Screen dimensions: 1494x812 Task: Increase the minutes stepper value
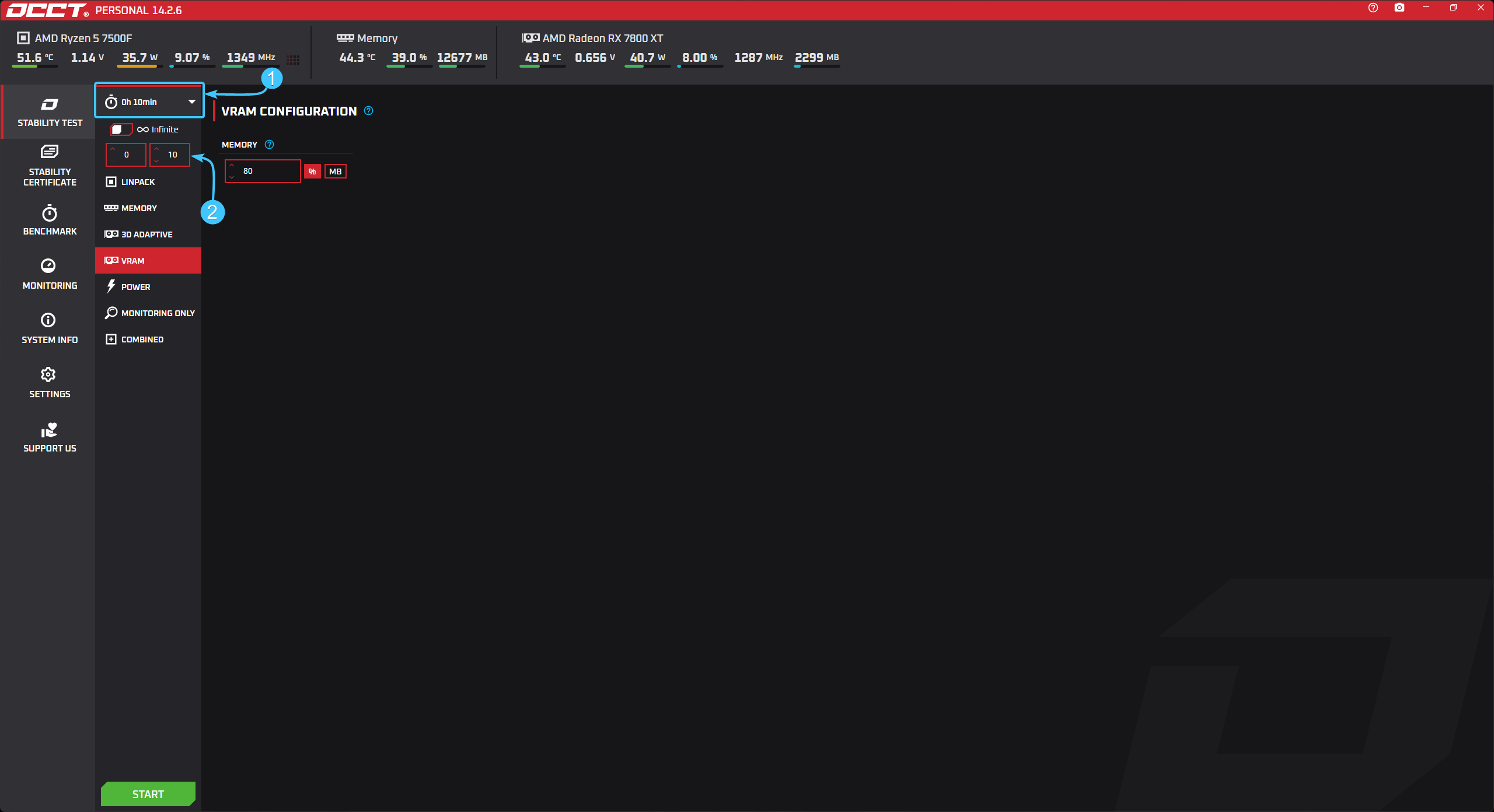(x=156, y=149)
